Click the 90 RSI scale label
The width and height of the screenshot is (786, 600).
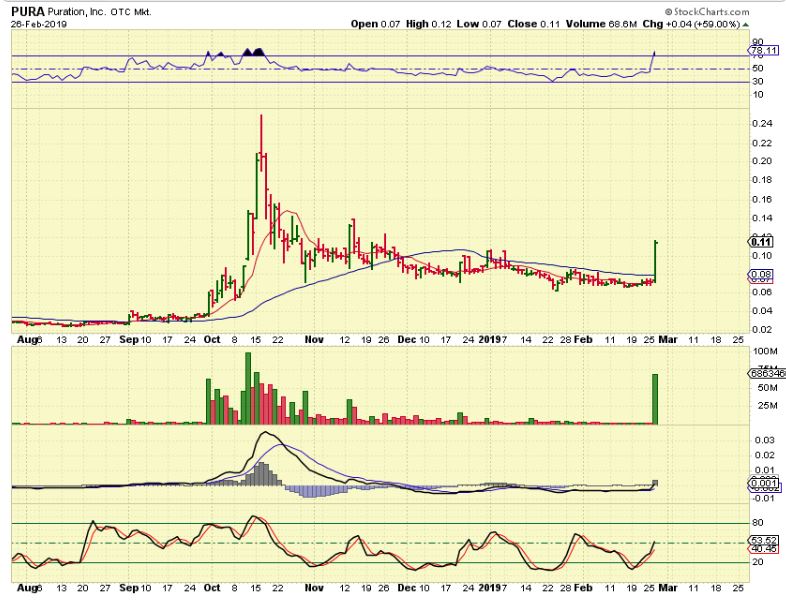tap(758, 42)
